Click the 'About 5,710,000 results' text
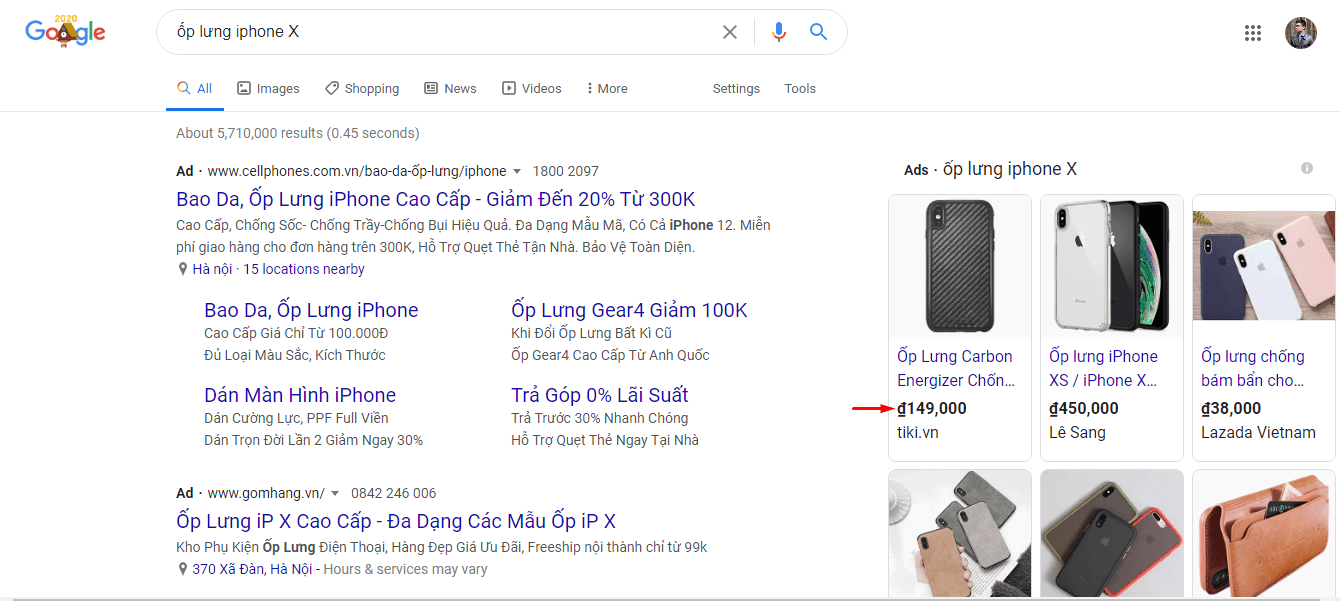 coord(298,133)
